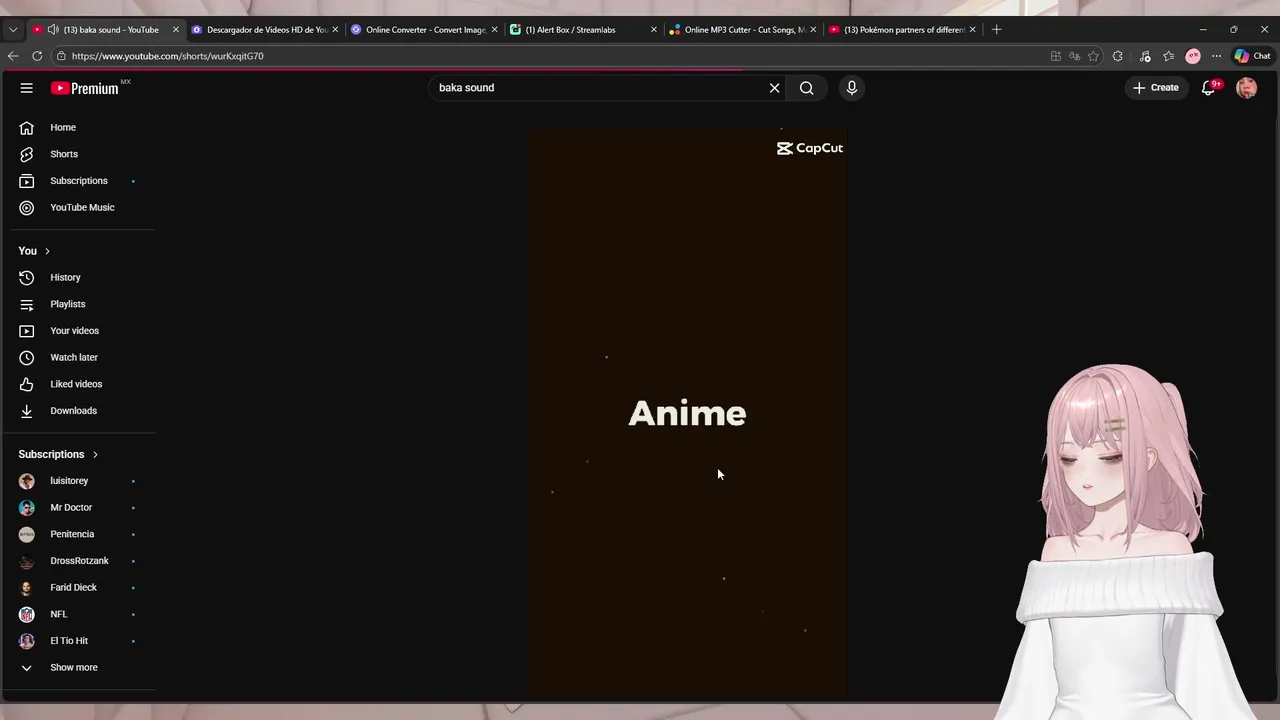This screenshot has width=1280, height=720.
Task: Click the translate page icon
Action: click(x=1075, y=56)
